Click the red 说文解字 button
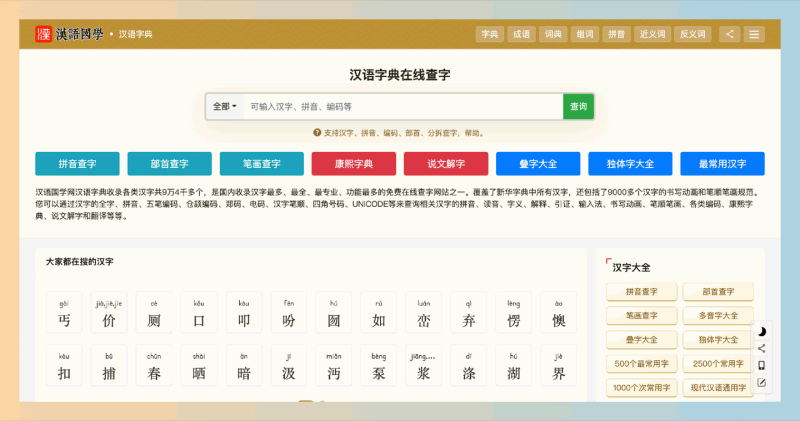The width and height of the screenshot is (800, 421). tap(446, 164)
